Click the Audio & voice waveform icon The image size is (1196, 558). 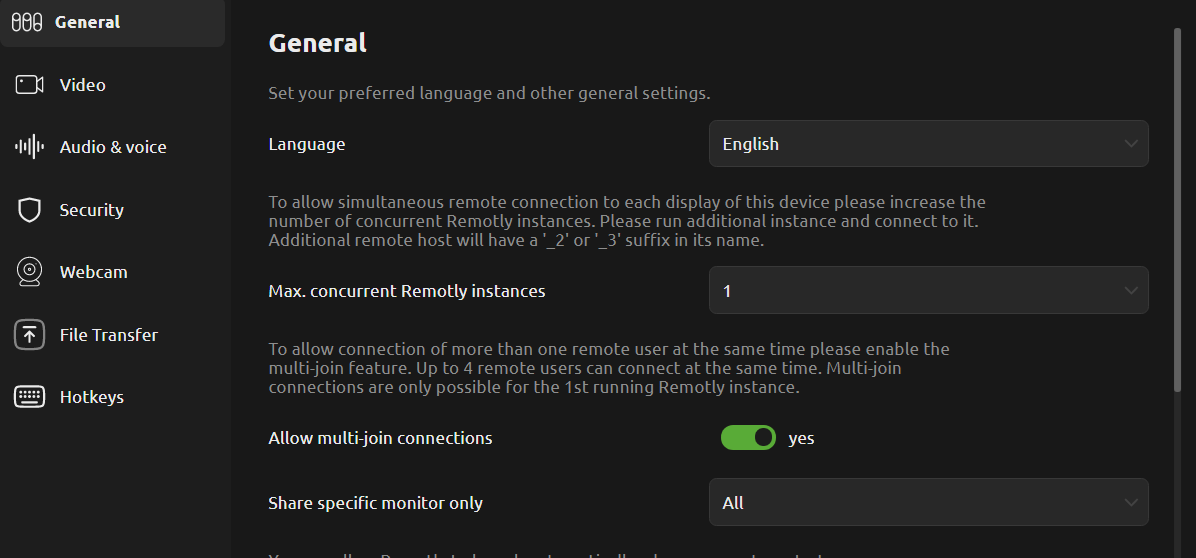tap(29, 147)
